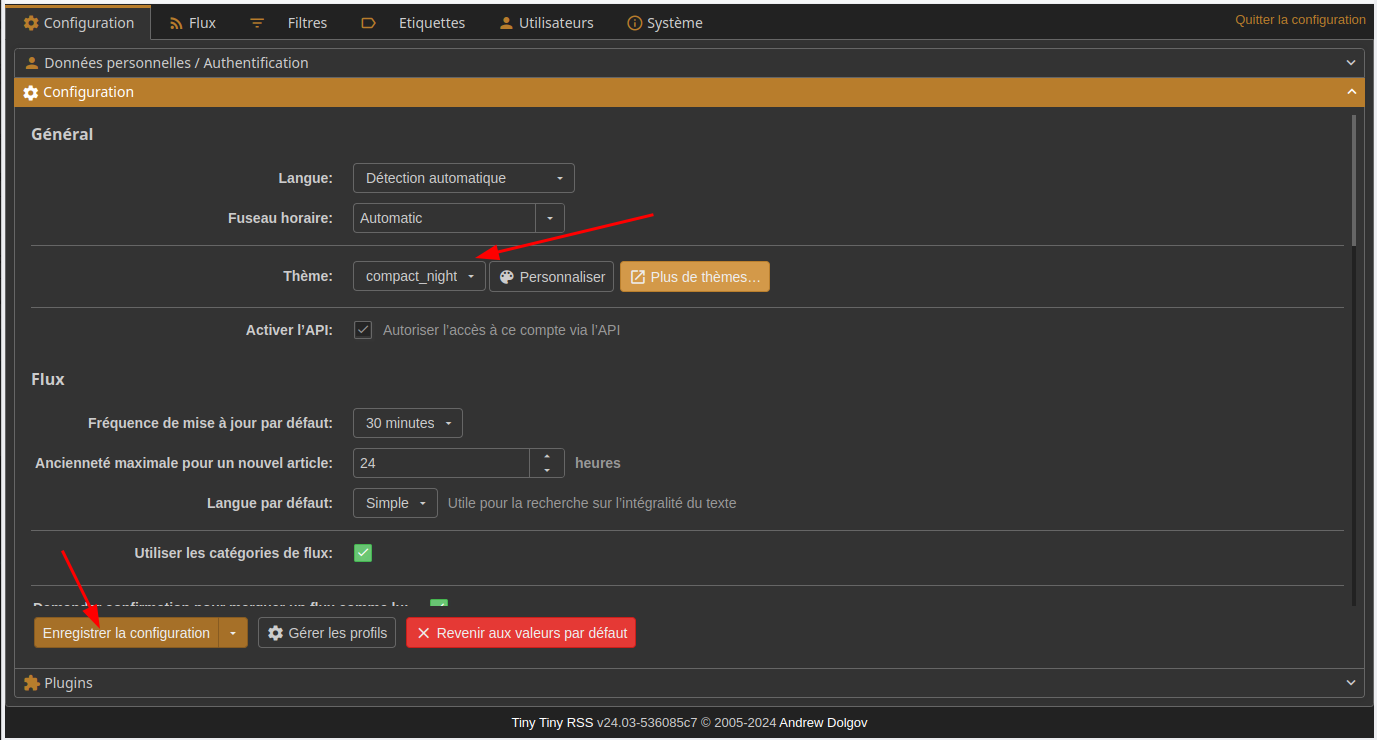Click the person icon beside Données personnelles
This screenshot has height=740, width=1377.
[x=32, y=63]
